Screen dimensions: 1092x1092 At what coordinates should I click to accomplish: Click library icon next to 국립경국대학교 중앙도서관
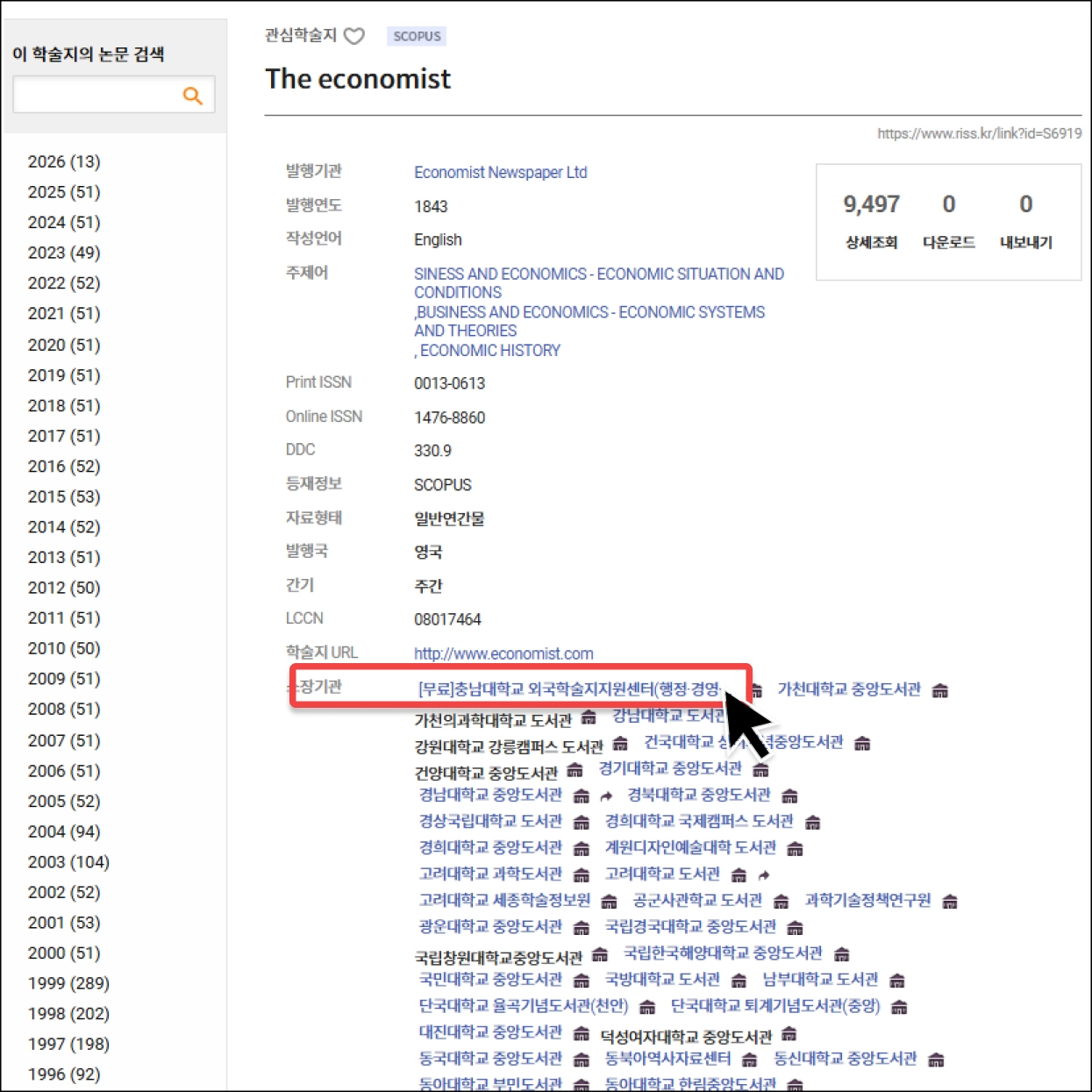coord(795,927)
